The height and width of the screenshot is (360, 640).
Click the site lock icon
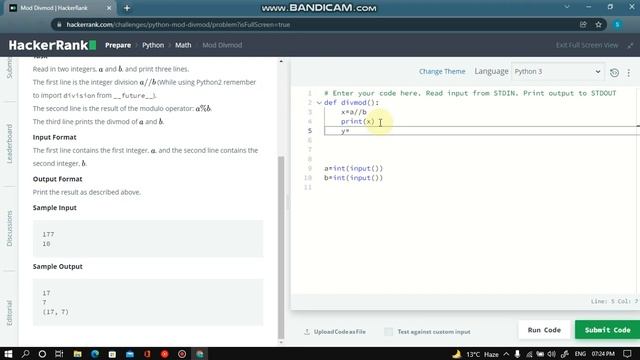[x=59, y=24]
